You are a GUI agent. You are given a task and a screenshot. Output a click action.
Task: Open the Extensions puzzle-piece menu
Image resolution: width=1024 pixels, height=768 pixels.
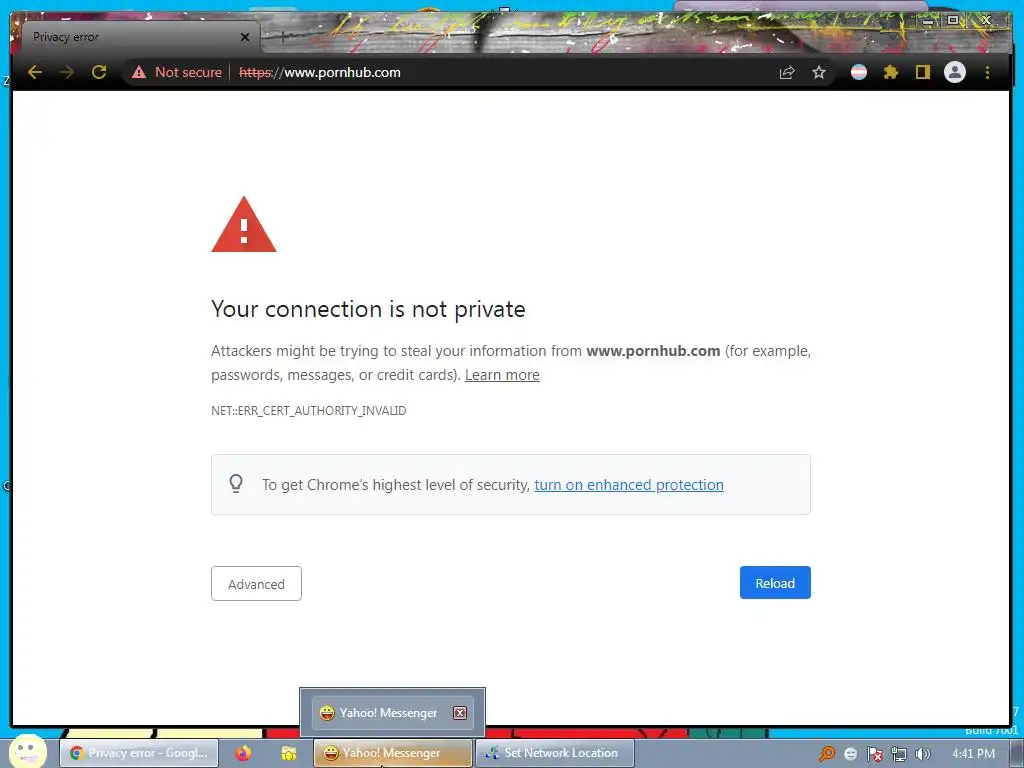coord(891,72)
